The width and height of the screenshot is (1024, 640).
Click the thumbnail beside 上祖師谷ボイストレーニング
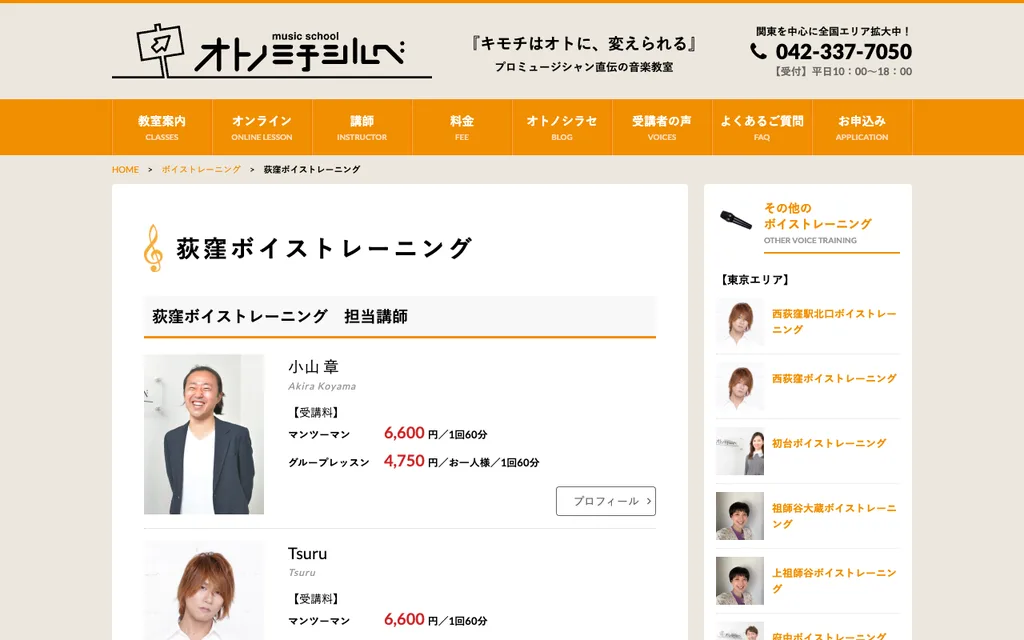(x=740, y=581)
